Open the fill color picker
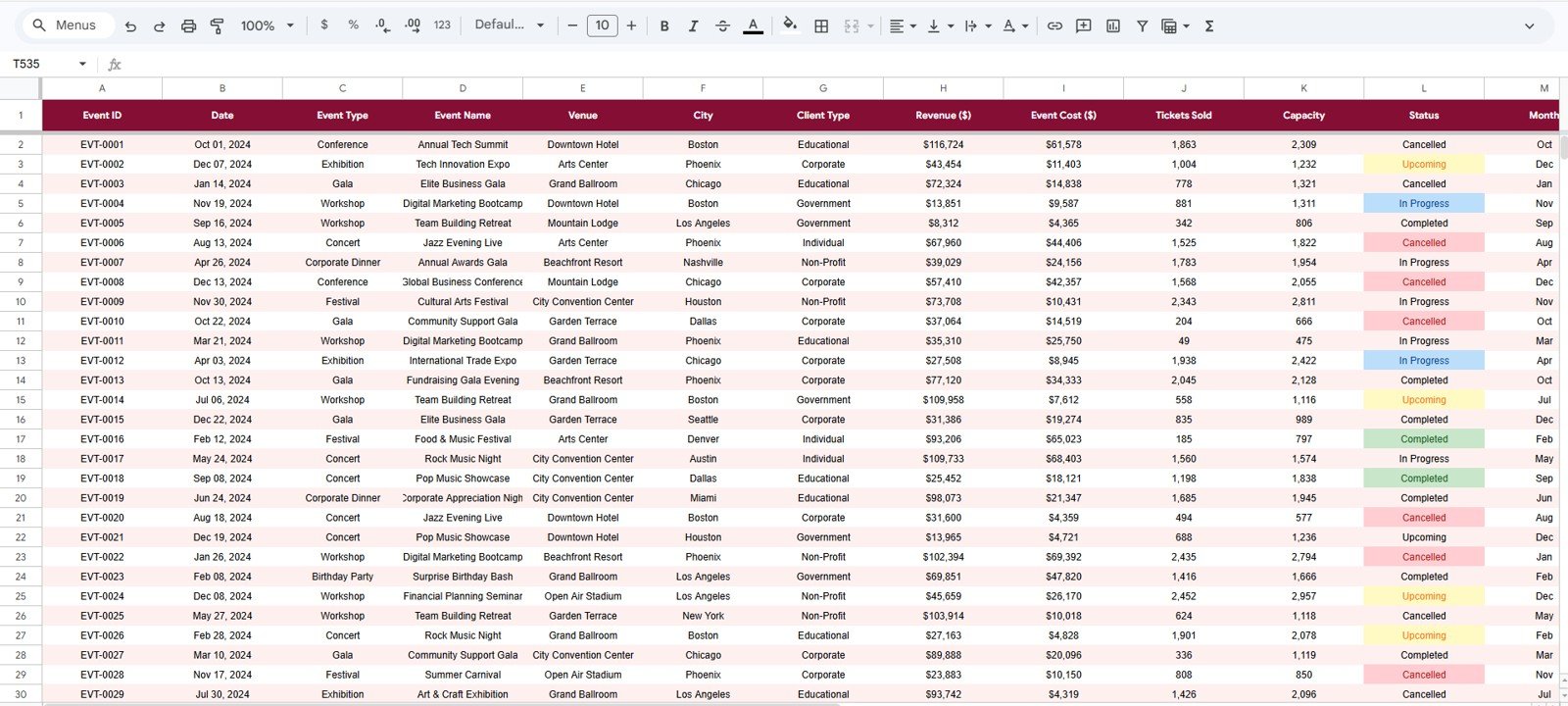Screen dimensions: 1568x706 790,26
